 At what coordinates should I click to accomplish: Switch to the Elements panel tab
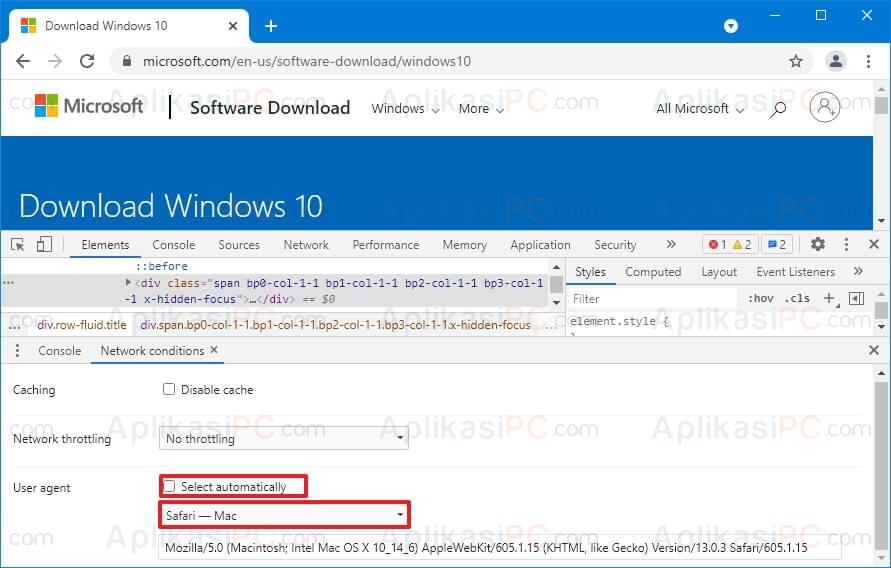(105, 245)
